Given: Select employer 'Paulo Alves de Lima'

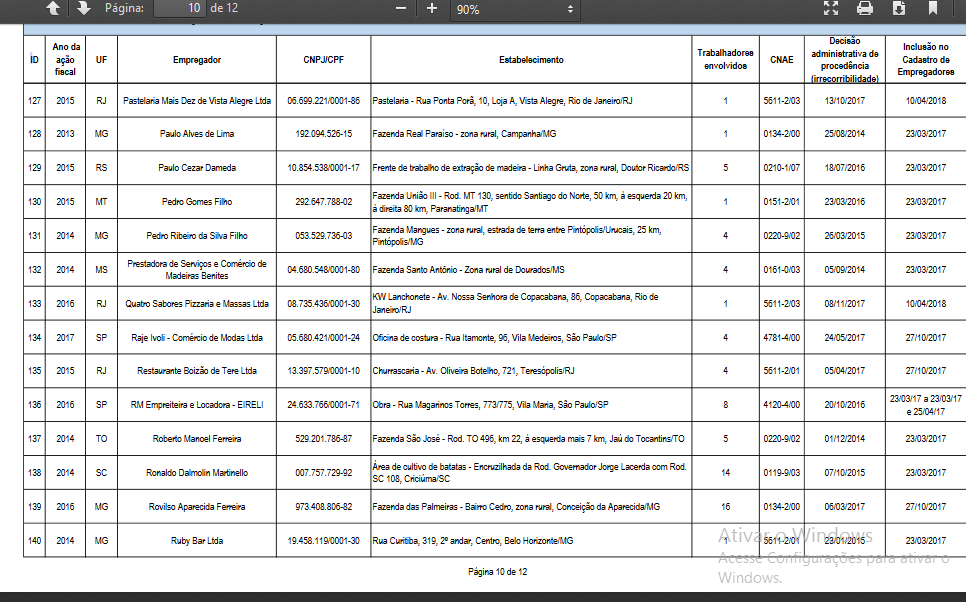Looking at the screenshot, I should [197, 134].
